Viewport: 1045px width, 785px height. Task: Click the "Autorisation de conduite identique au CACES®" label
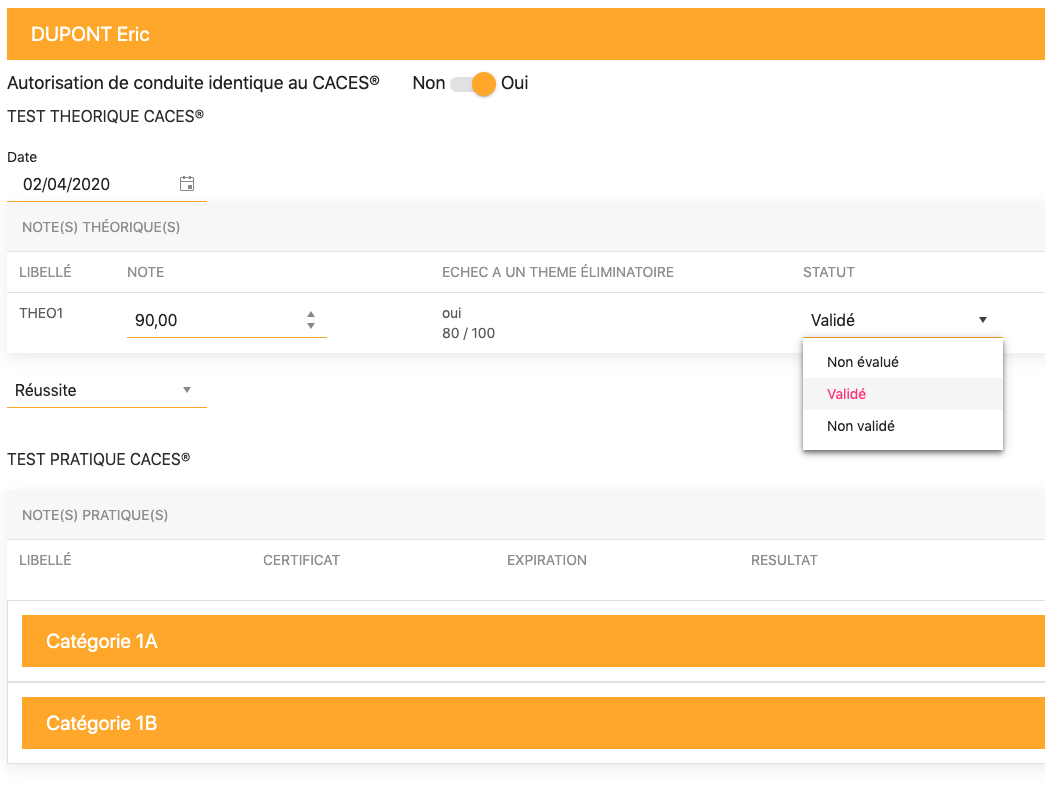193,83
